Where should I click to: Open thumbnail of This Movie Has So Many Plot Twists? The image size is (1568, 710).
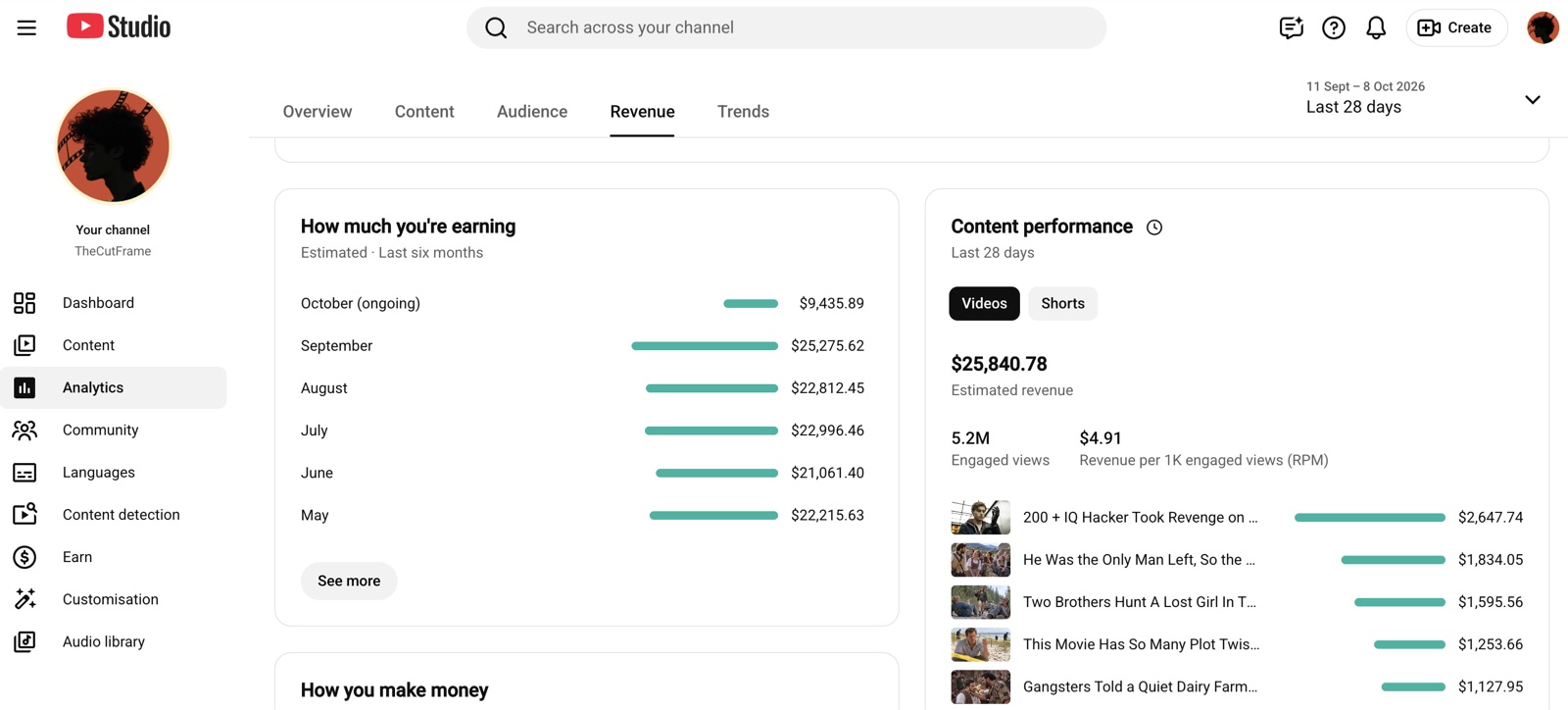(x=980, y=644)
